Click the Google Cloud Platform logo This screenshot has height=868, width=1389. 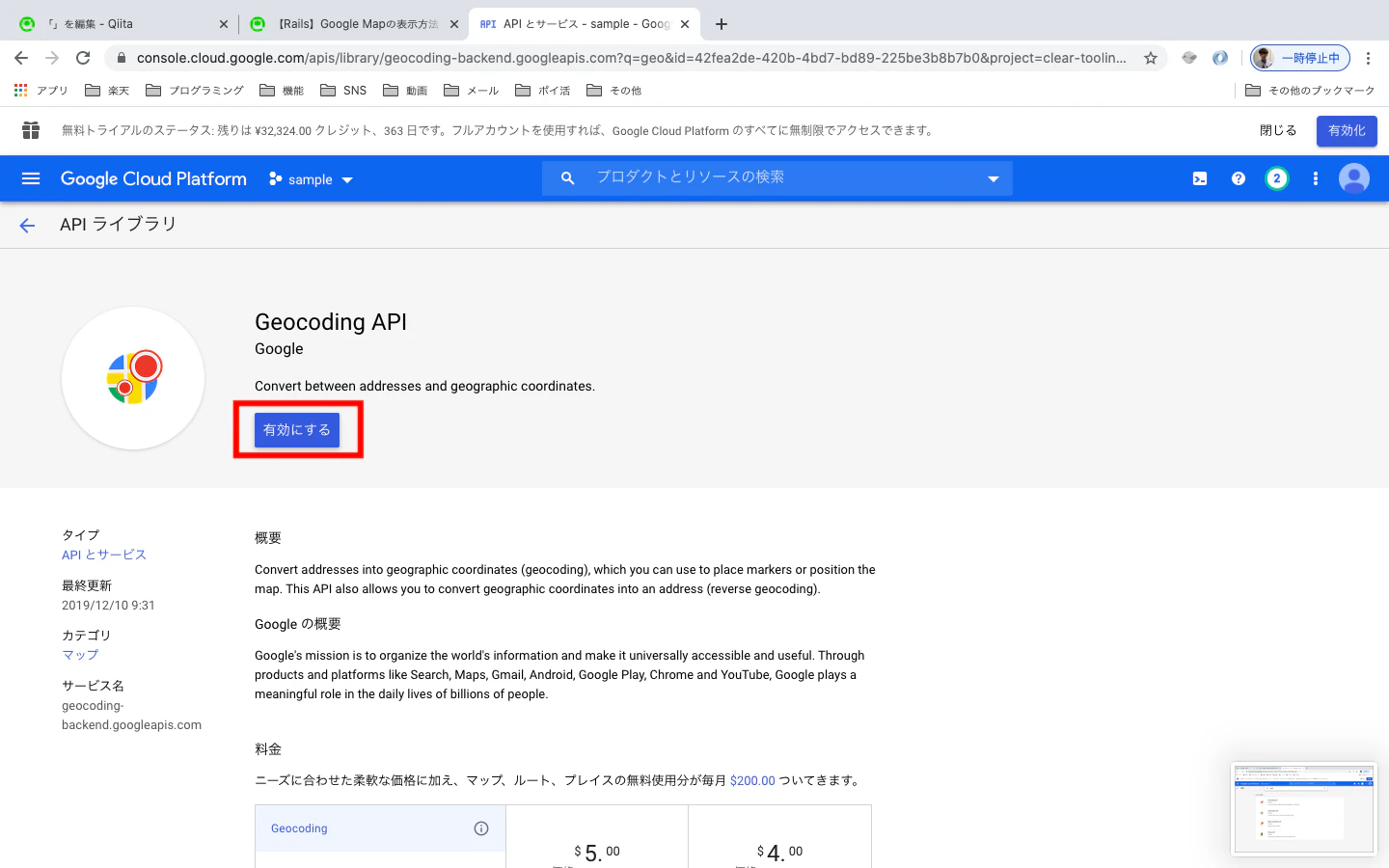[x=153, y=179]
